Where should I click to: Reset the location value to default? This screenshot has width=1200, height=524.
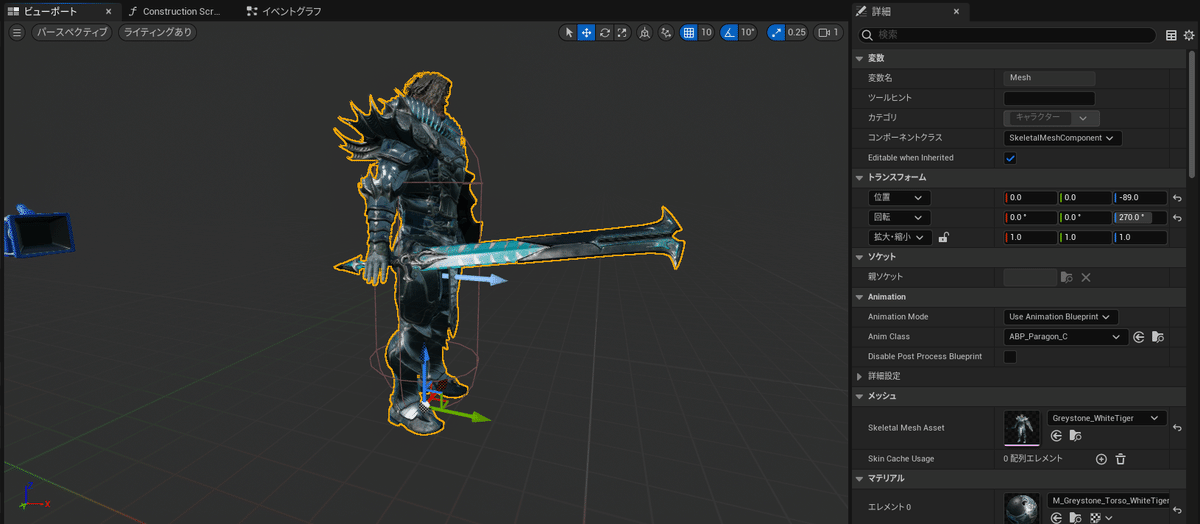click(1178, 198)
